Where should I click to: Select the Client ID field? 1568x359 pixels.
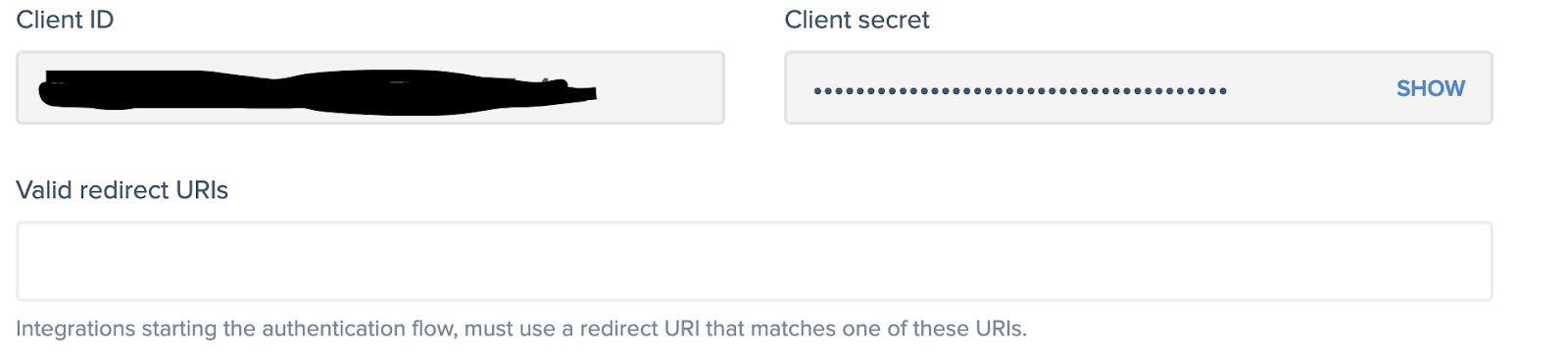pyautogui.click(x=370, y=87)
